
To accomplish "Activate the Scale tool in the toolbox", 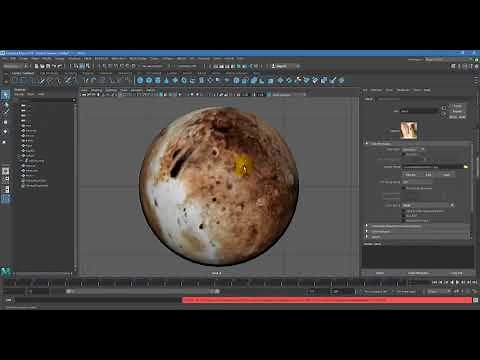I will click(5, 142).
